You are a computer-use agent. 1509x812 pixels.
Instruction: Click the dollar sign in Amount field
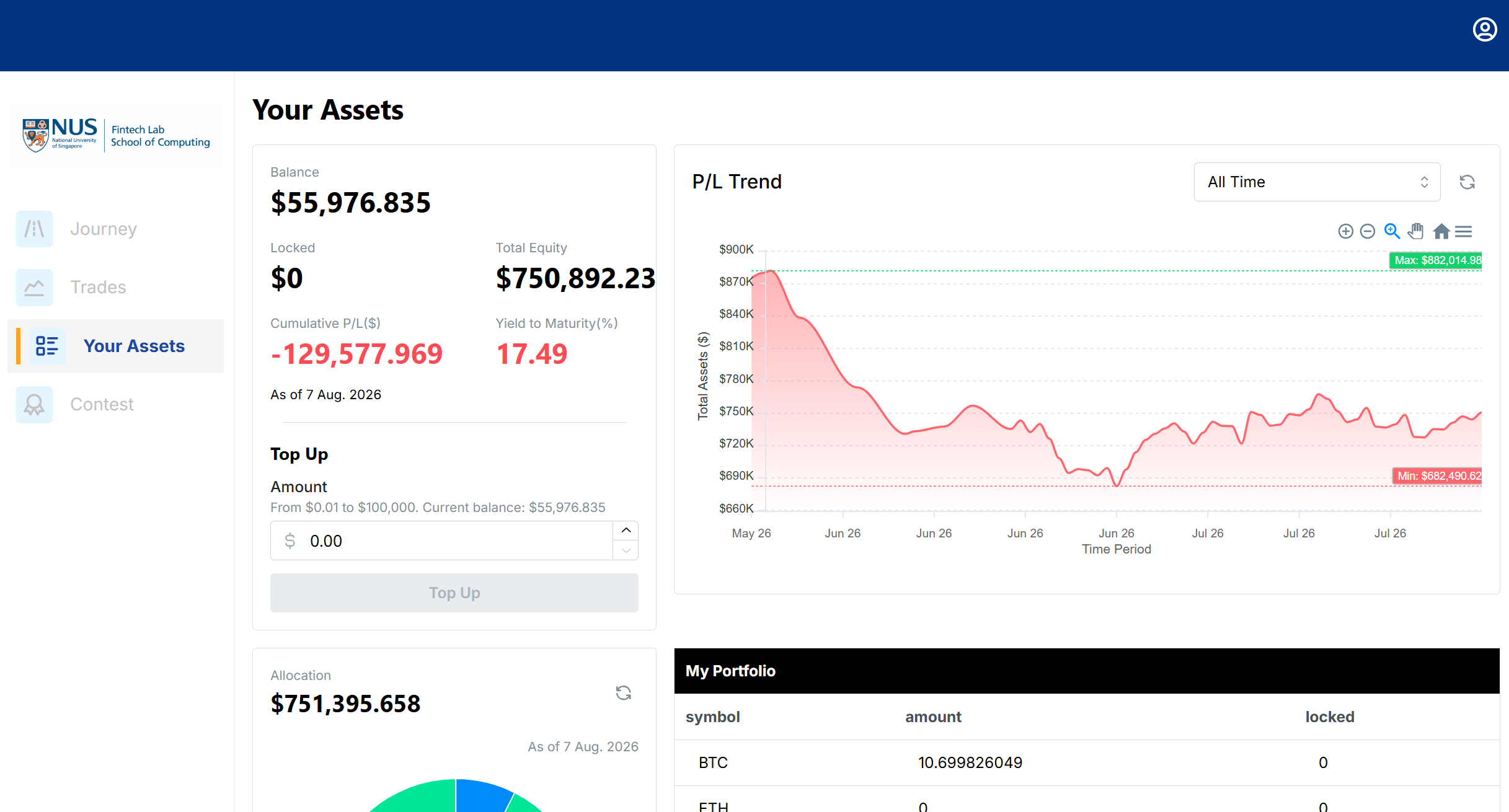[290, 541]
